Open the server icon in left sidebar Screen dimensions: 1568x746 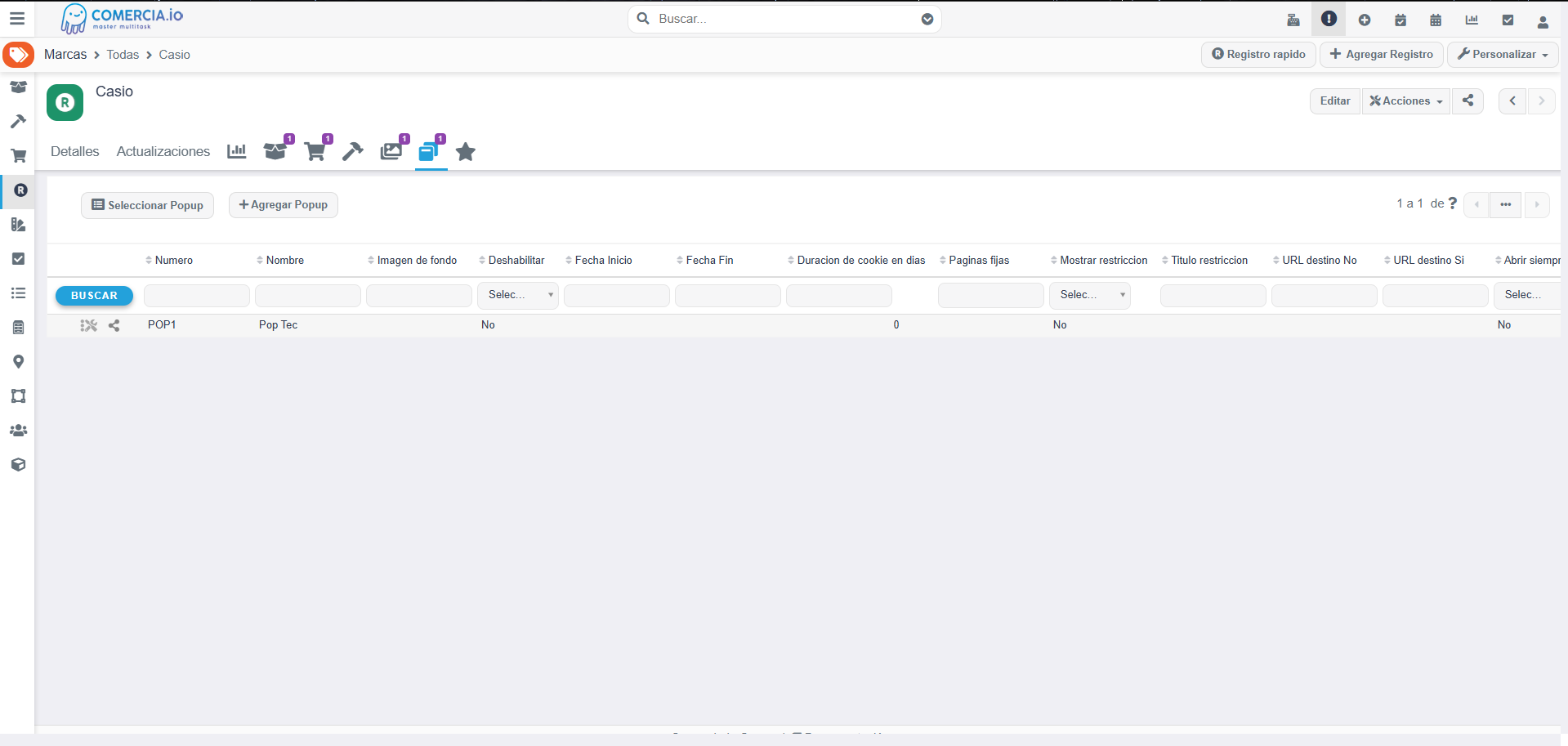18,327
